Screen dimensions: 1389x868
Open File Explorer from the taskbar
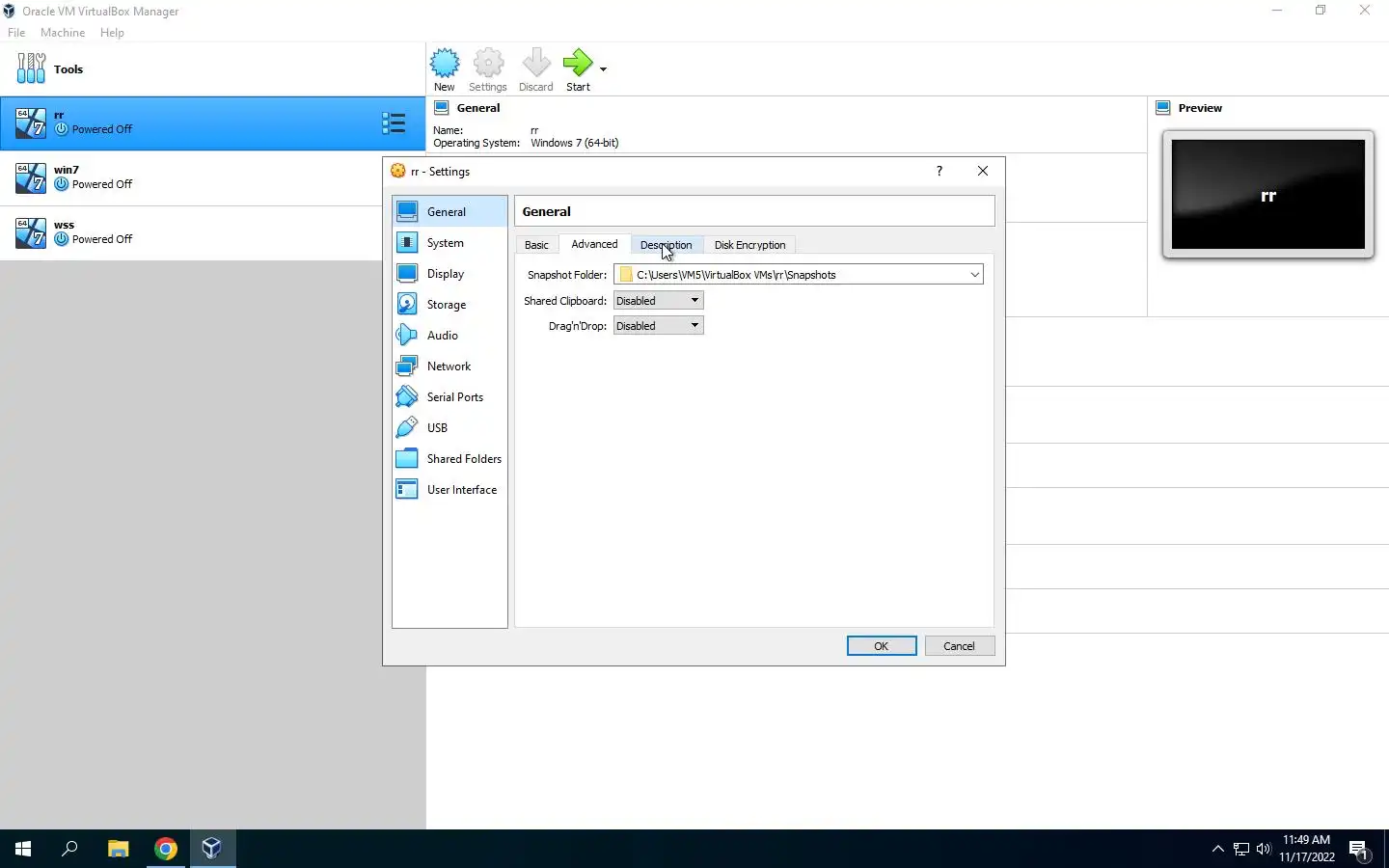point(118,849)
